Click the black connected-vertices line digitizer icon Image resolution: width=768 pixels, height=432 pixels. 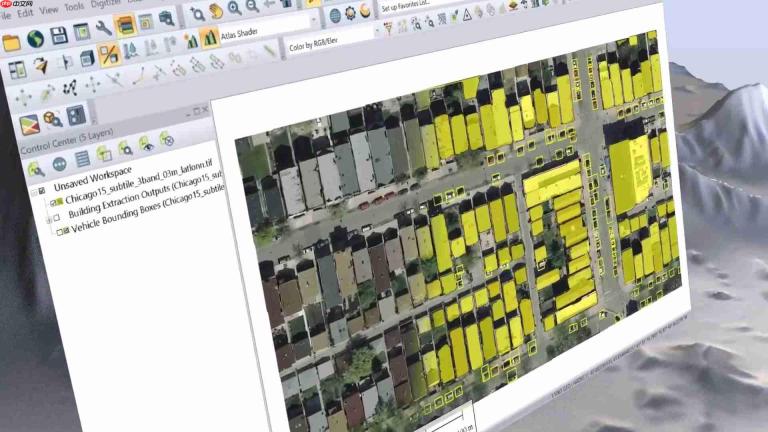pos(70,88)
